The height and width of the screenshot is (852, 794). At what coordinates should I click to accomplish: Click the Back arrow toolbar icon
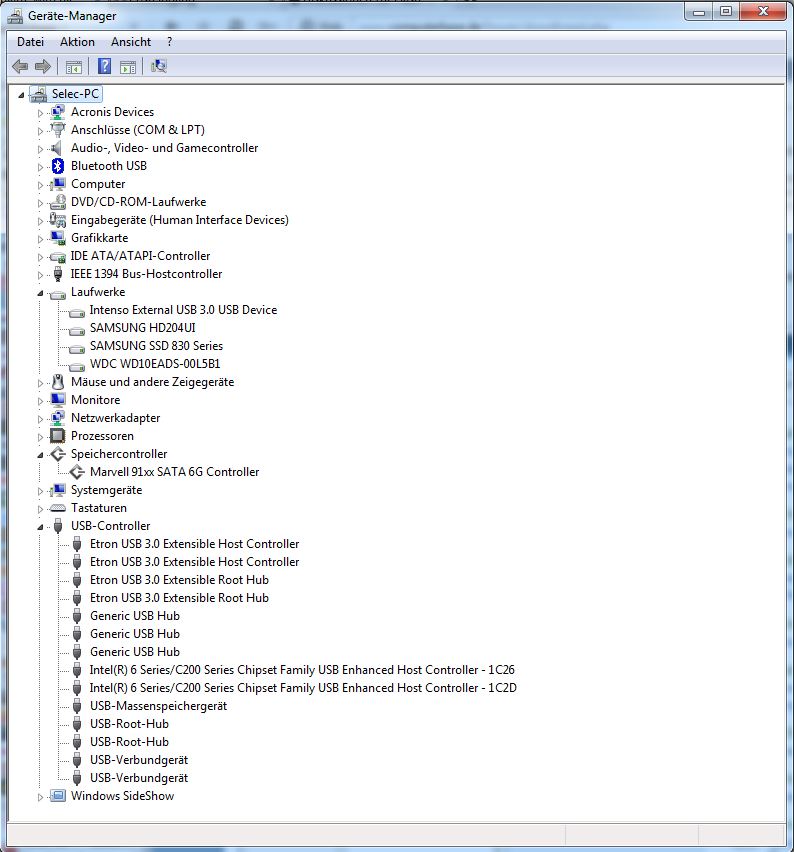pos(20,66)
